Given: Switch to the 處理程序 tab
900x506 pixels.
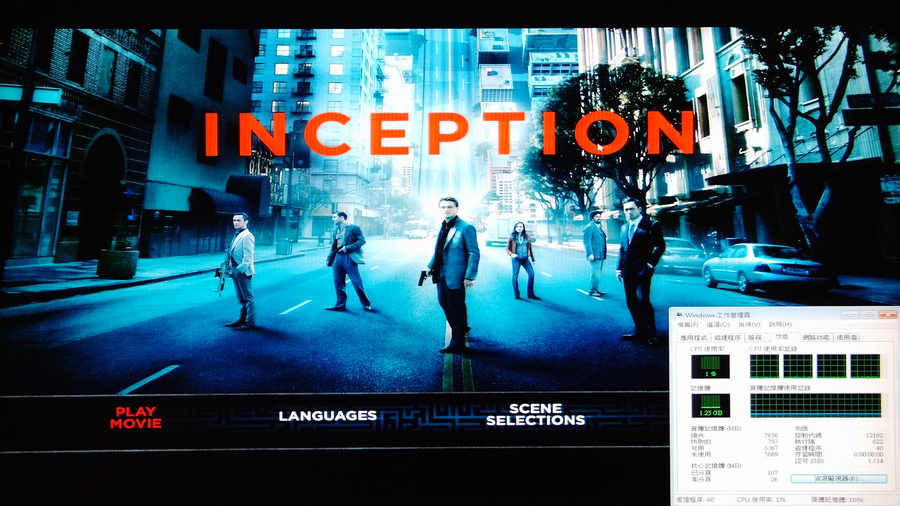Looking at the screenshot, I should coord(727,337).
